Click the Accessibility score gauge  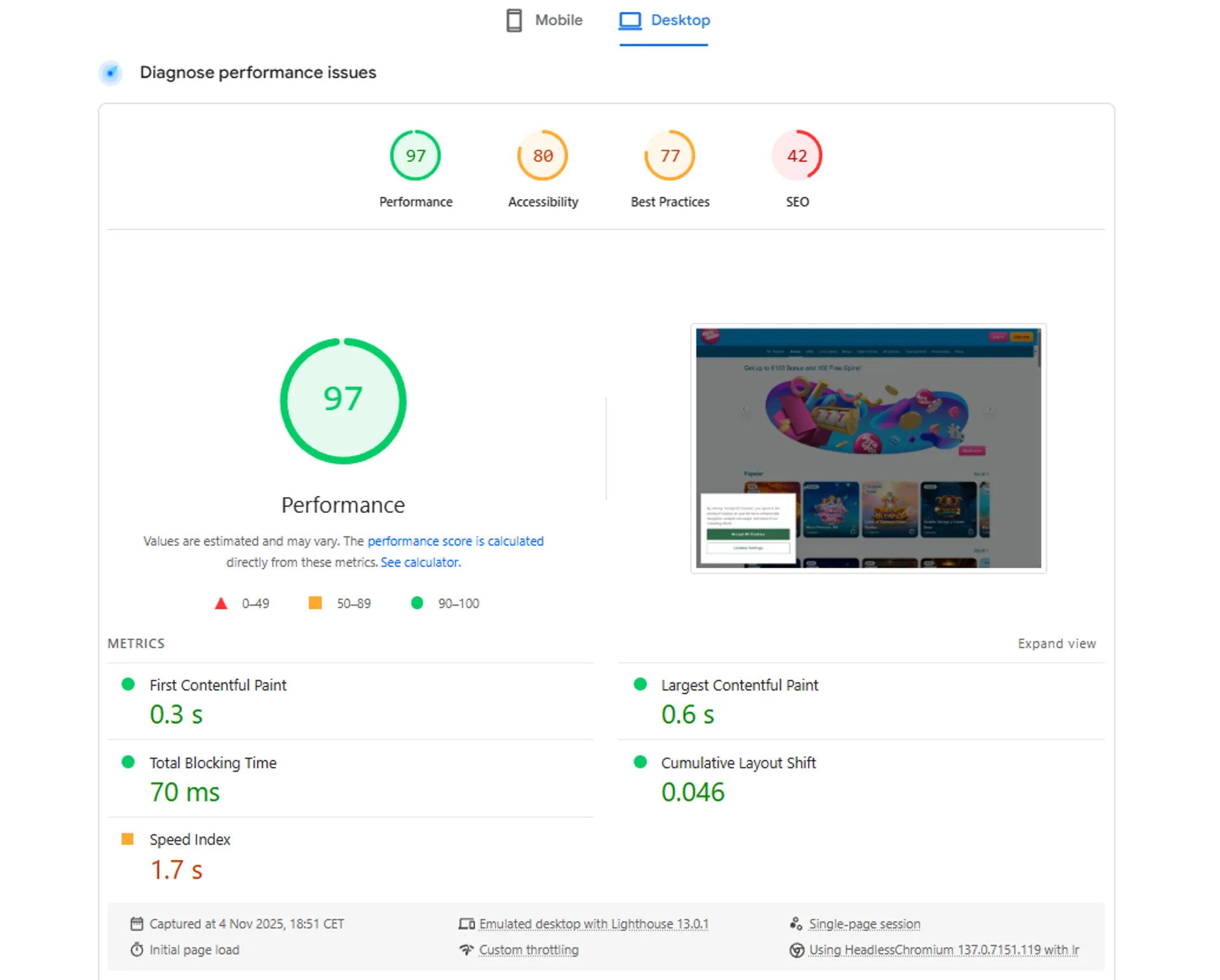[x=542, y=155]
